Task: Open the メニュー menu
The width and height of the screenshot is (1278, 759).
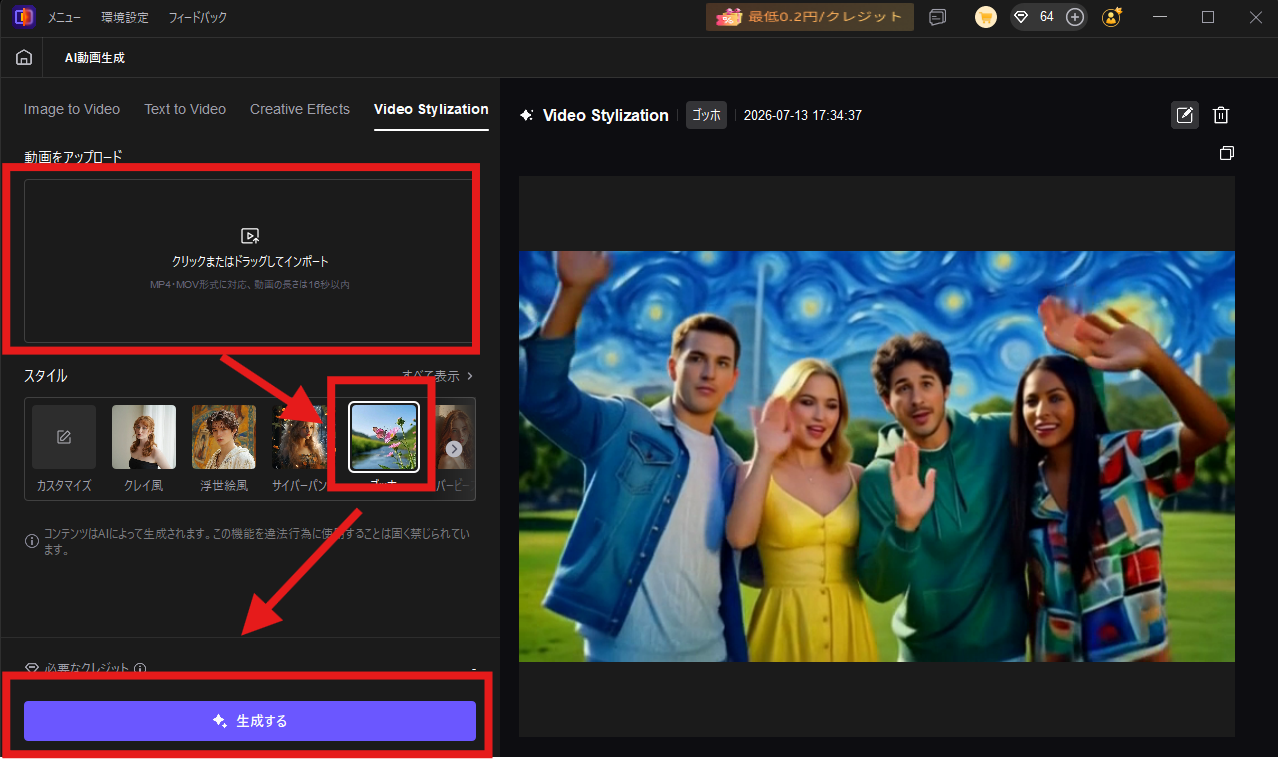Action: [64, 18]
